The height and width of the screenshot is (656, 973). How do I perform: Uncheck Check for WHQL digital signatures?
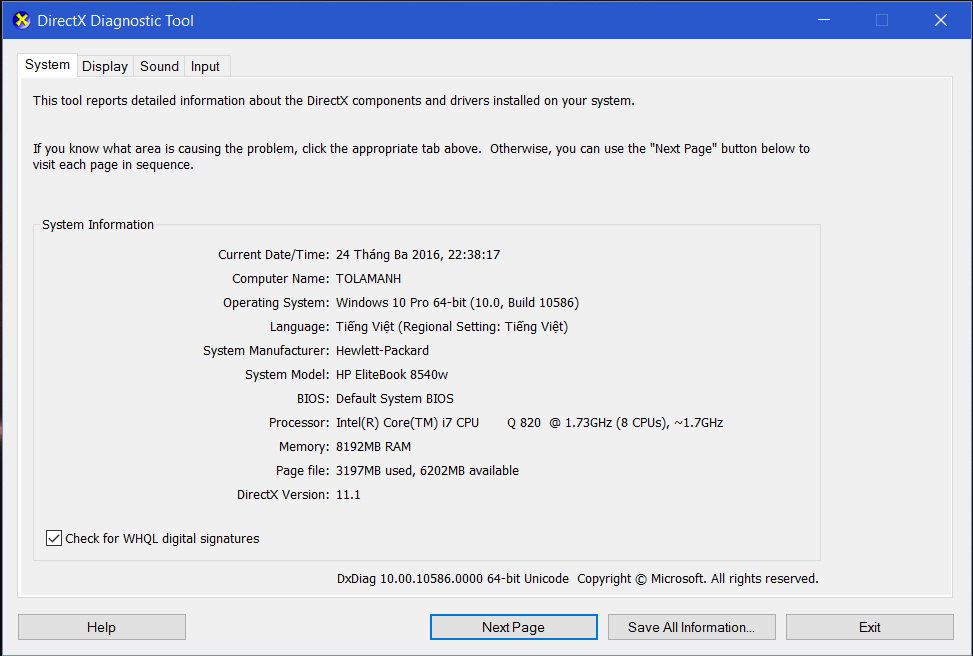tap(54, 539)
